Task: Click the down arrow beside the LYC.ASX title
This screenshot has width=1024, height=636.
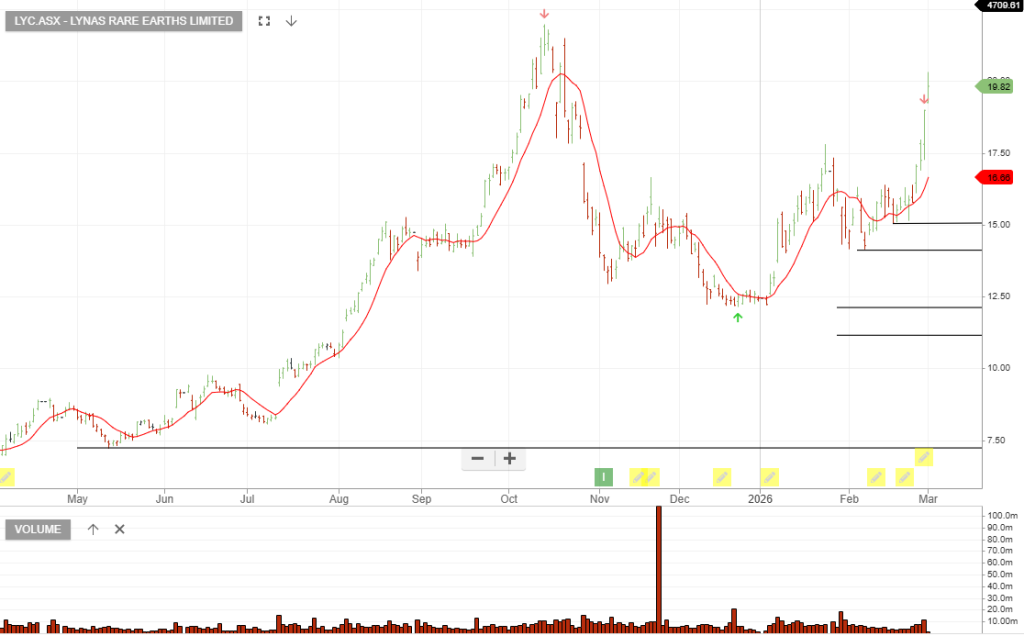Action: [x=291, y=21]
